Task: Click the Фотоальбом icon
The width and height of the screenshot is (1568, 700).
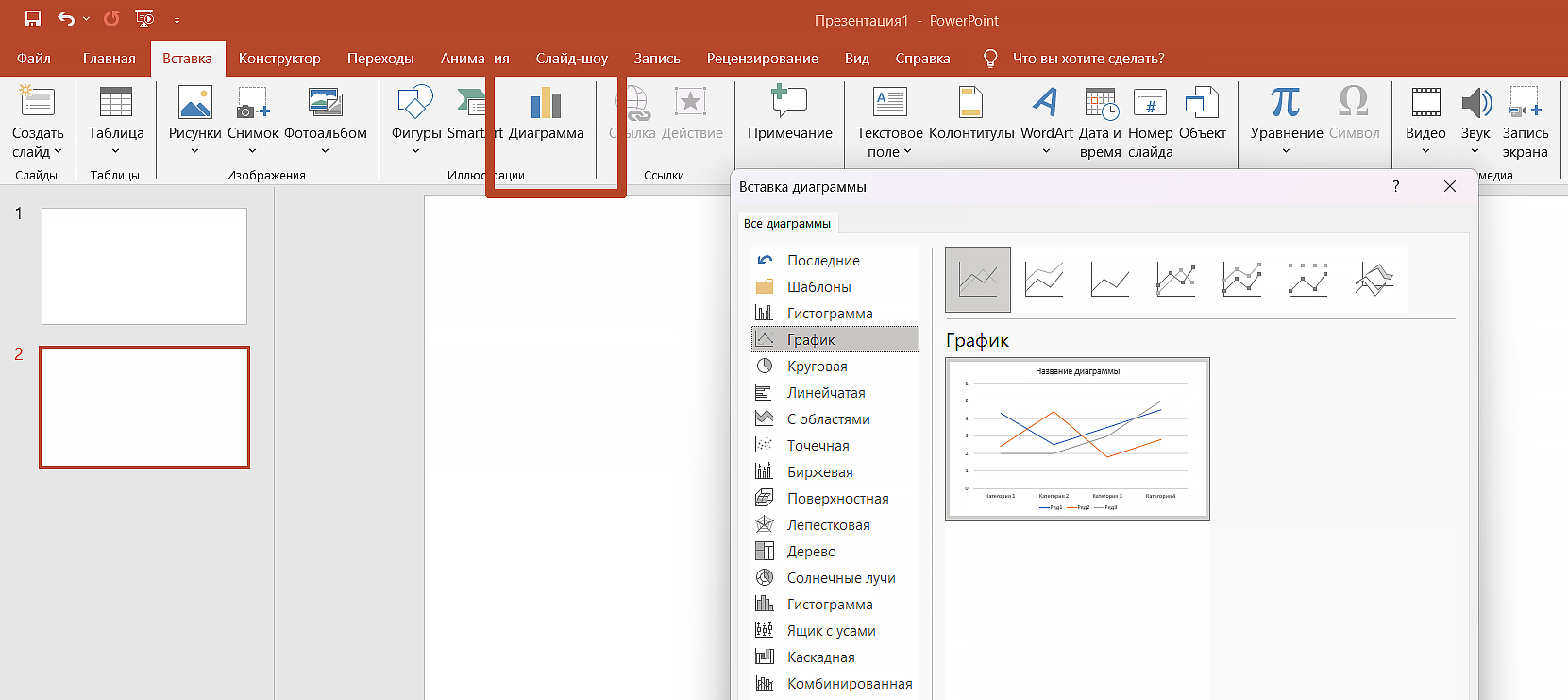Action: pyautogui.click(x=326, y=102)
